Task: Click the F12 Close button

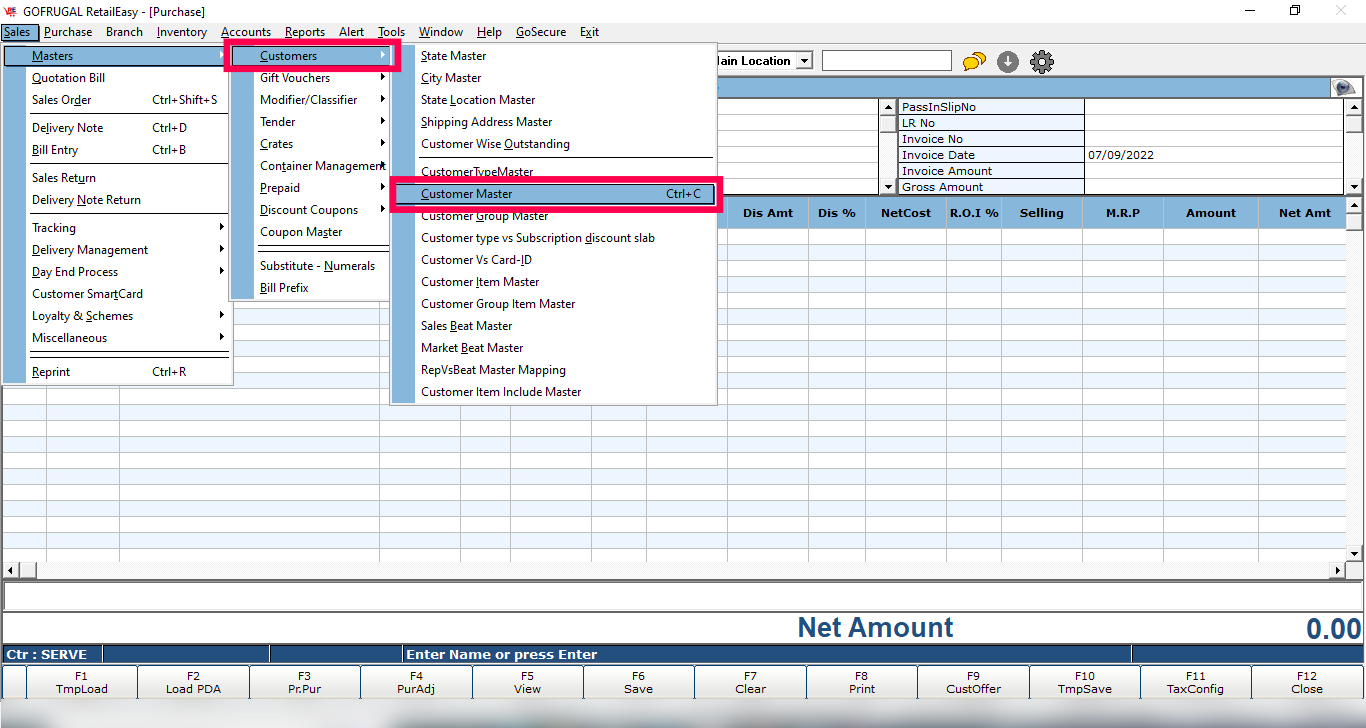Action: coord(1307,682)
